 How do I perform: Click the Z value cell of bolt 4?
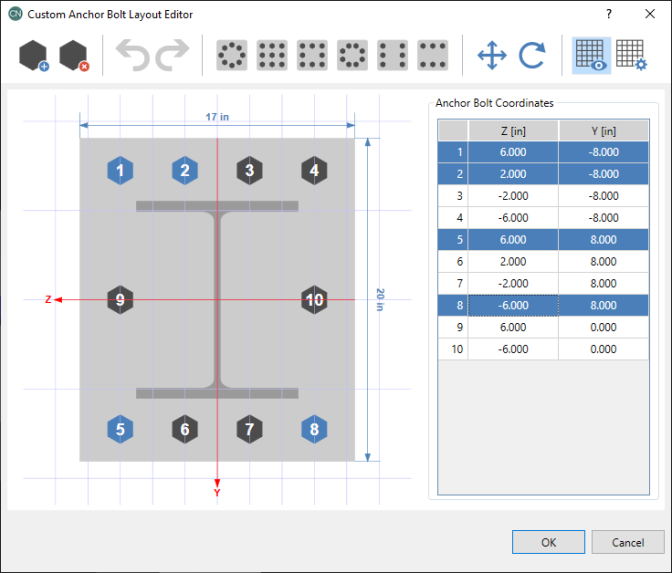coord(513,217)
